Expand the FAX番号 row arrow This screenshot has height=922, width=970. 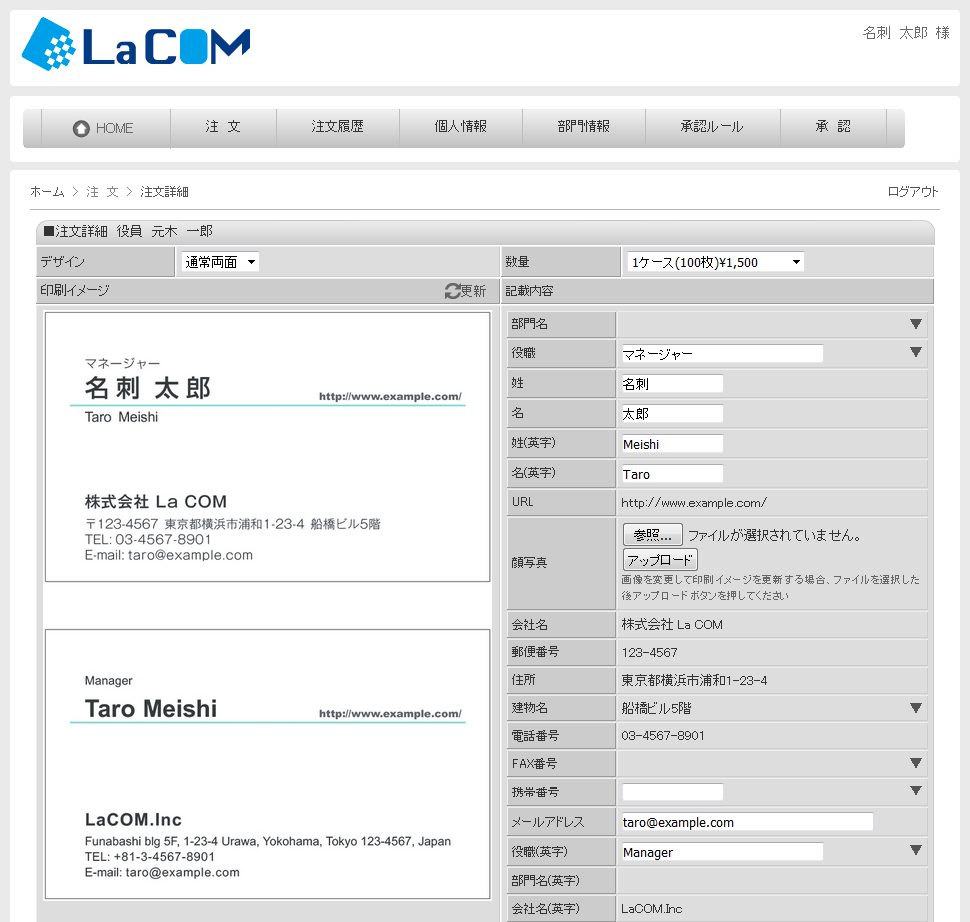pos(915,763)
